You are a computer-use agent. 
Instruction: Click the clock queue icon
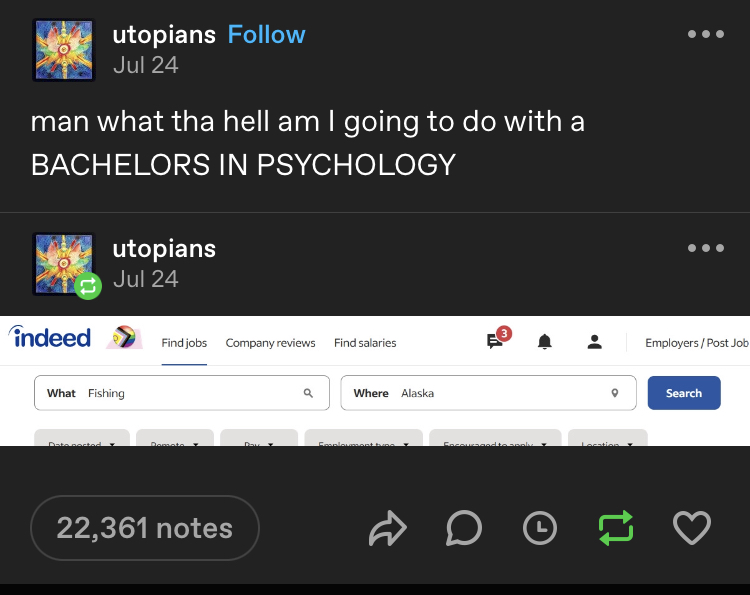(x=540, y=529)
